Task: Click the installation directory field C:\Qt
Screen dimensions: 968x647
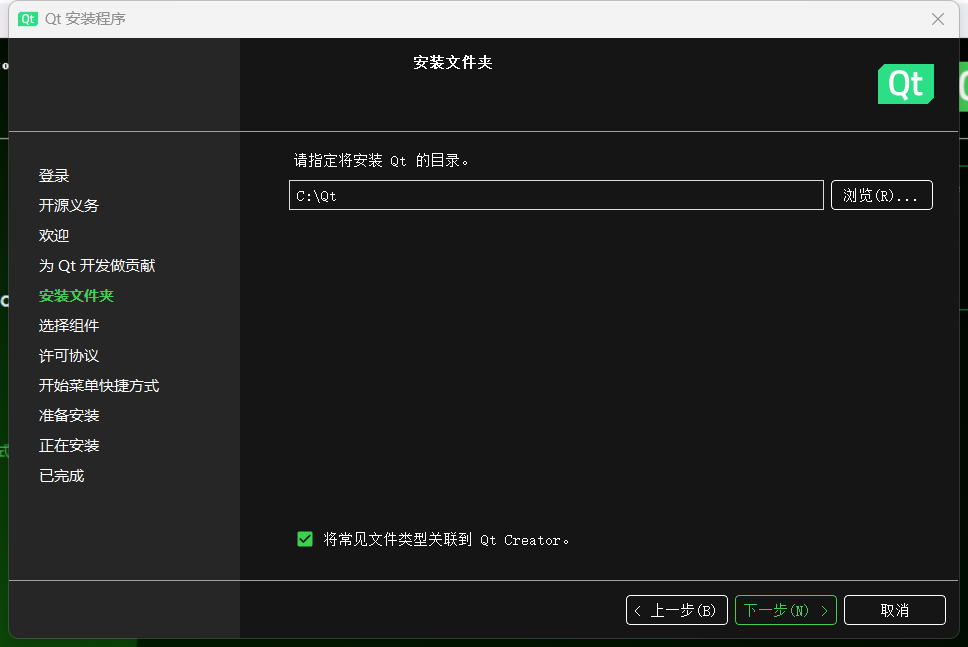Action: pos(556,195)
